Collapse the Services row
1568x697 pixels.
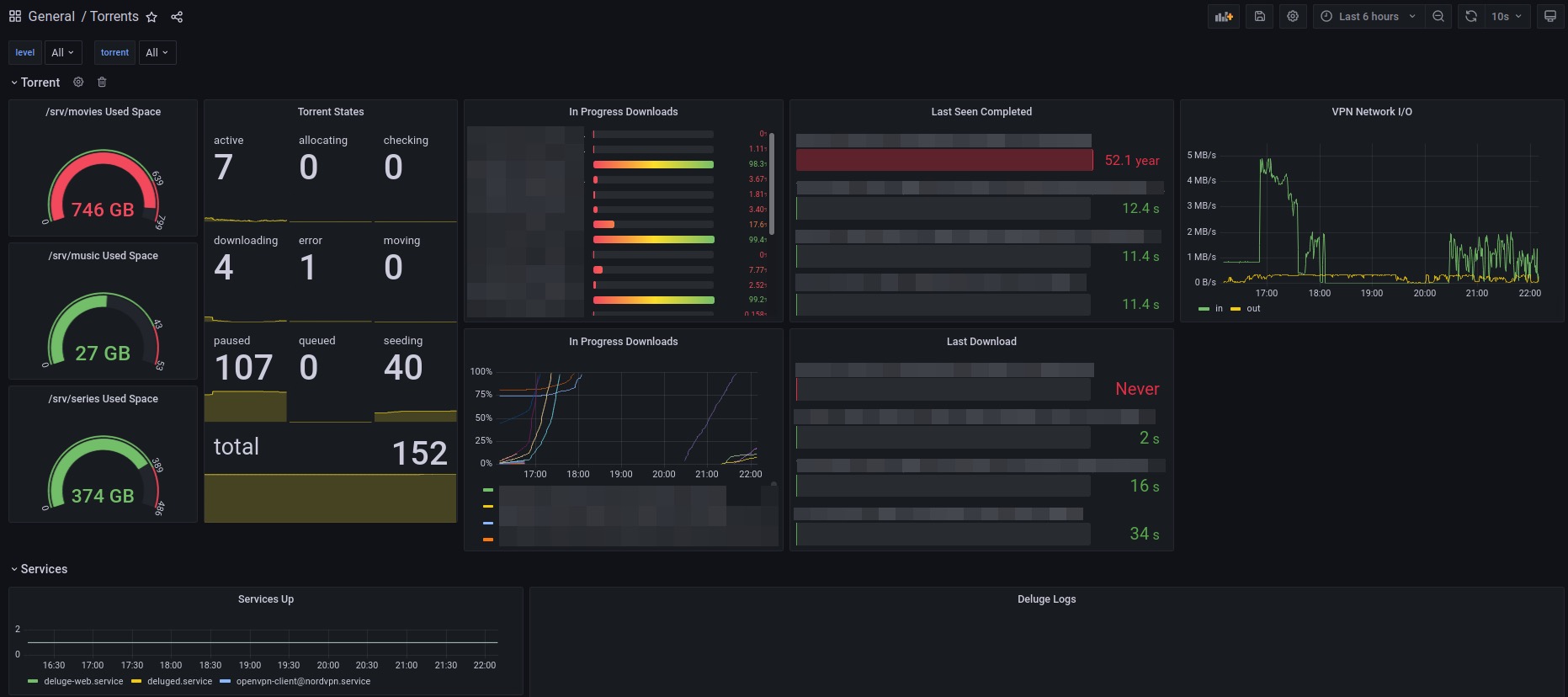click(x=39, y=569)
